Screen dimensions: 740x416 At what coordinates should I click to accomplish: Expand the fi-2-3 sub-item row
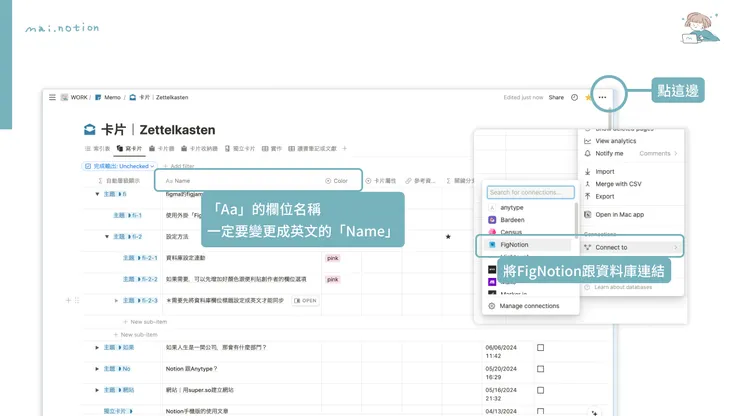(x=116, y=300)
